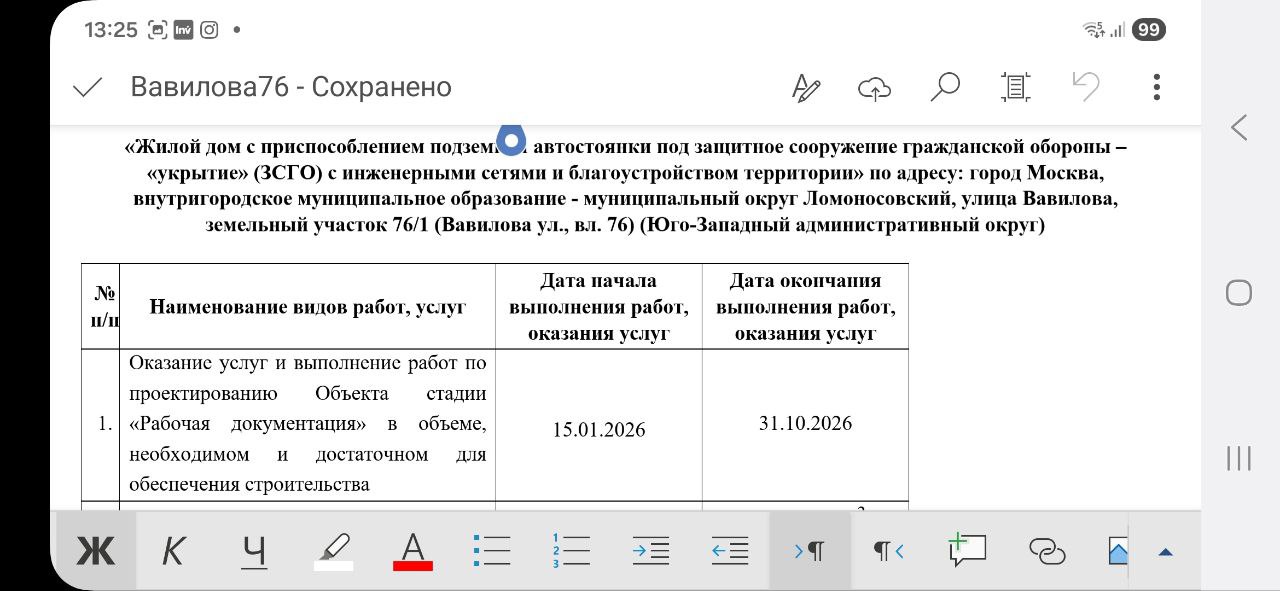Insert a hyperlink

pyautogui.click(x=1047, y=551)
